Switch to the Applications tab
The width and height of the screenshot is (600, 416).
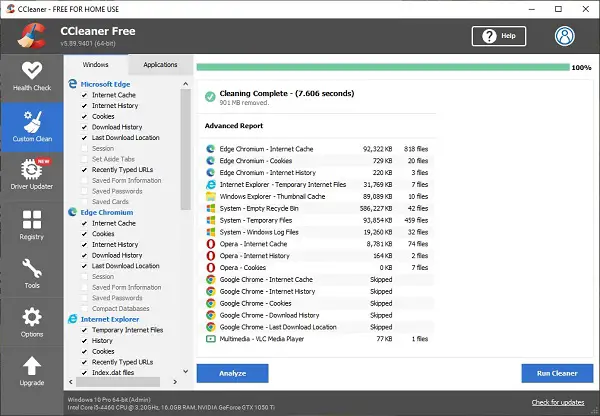[x=160, y=65]
